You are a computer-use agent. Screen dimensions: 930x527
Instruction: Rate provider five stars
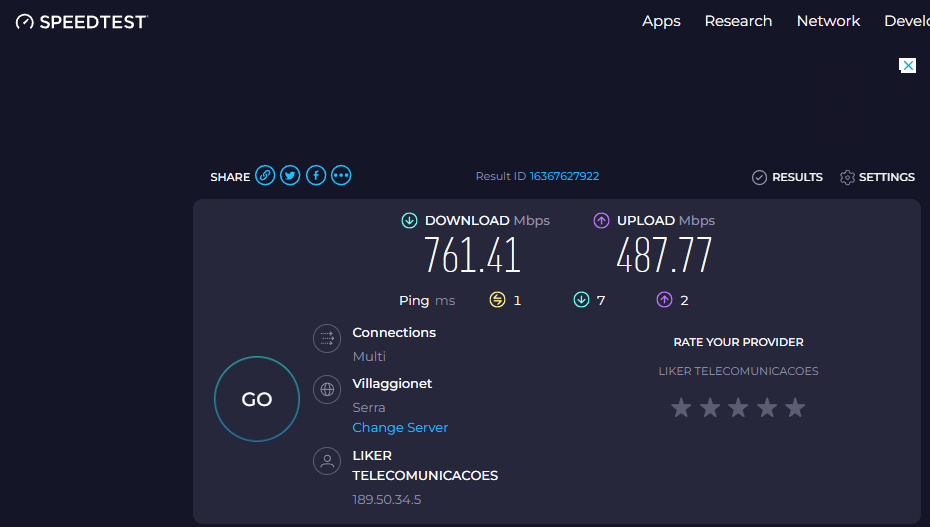pos(795,407)
